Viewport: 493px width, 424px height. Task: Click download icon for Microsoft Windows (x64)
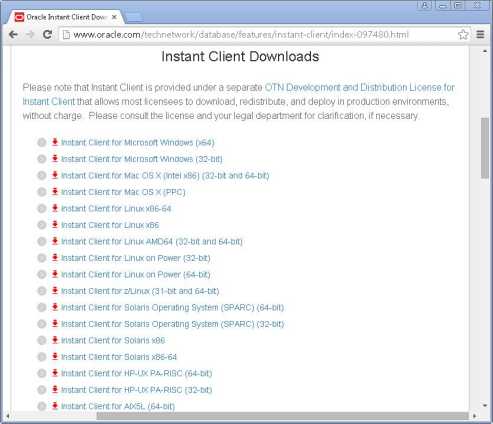pyautogui.click(x=55, y=142)
